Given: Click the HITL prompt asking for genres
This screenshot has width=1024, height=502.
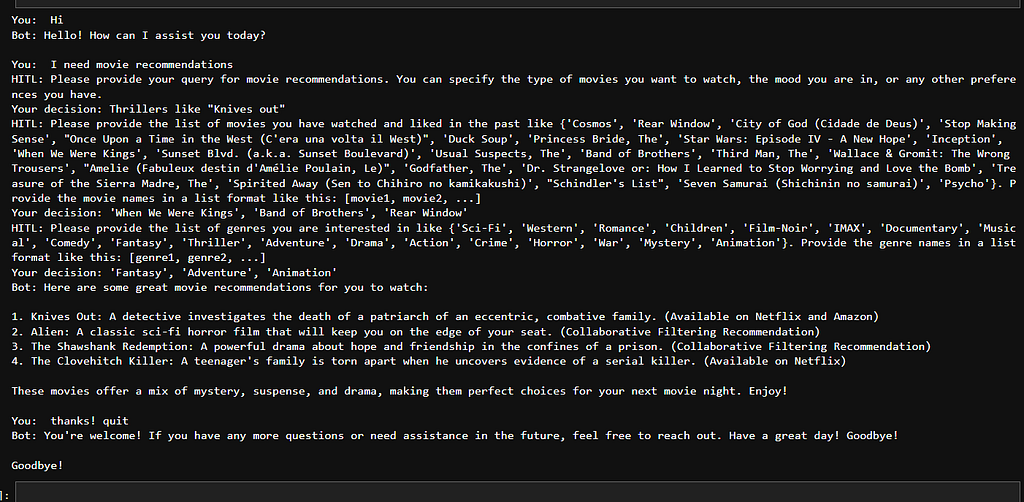Looking at the screenshot, I should pos(514,242).
